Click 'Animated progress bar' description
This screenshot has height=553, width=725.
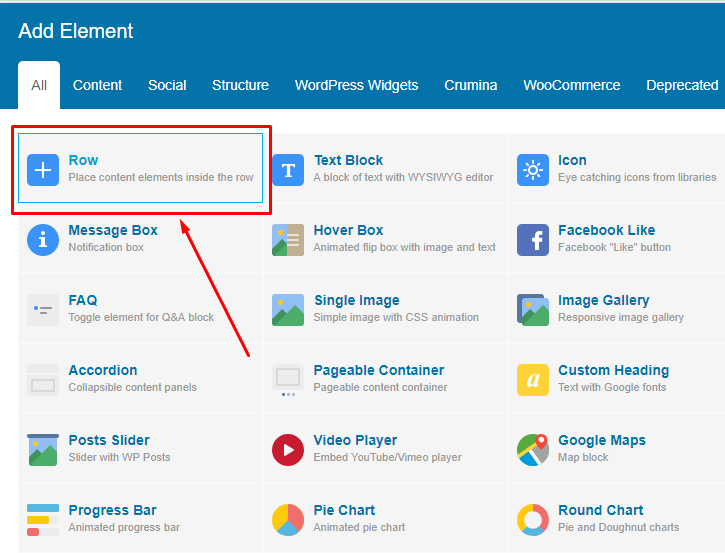[124, 527]
